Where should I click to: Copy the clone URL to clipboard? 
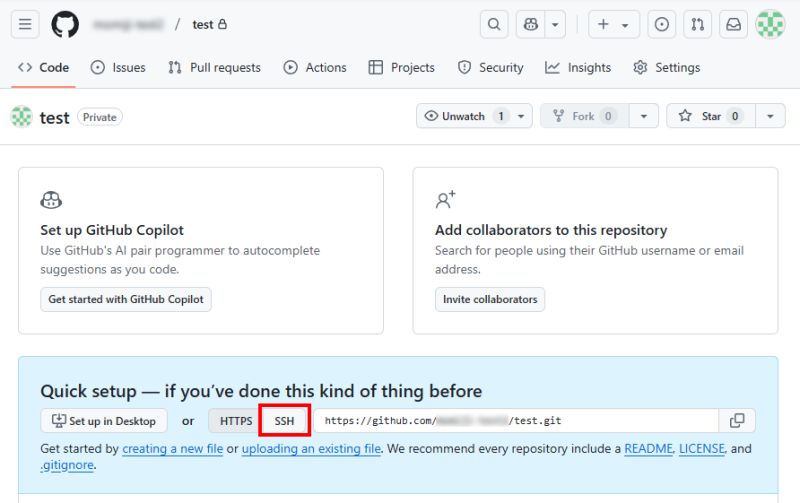point(737,421)
